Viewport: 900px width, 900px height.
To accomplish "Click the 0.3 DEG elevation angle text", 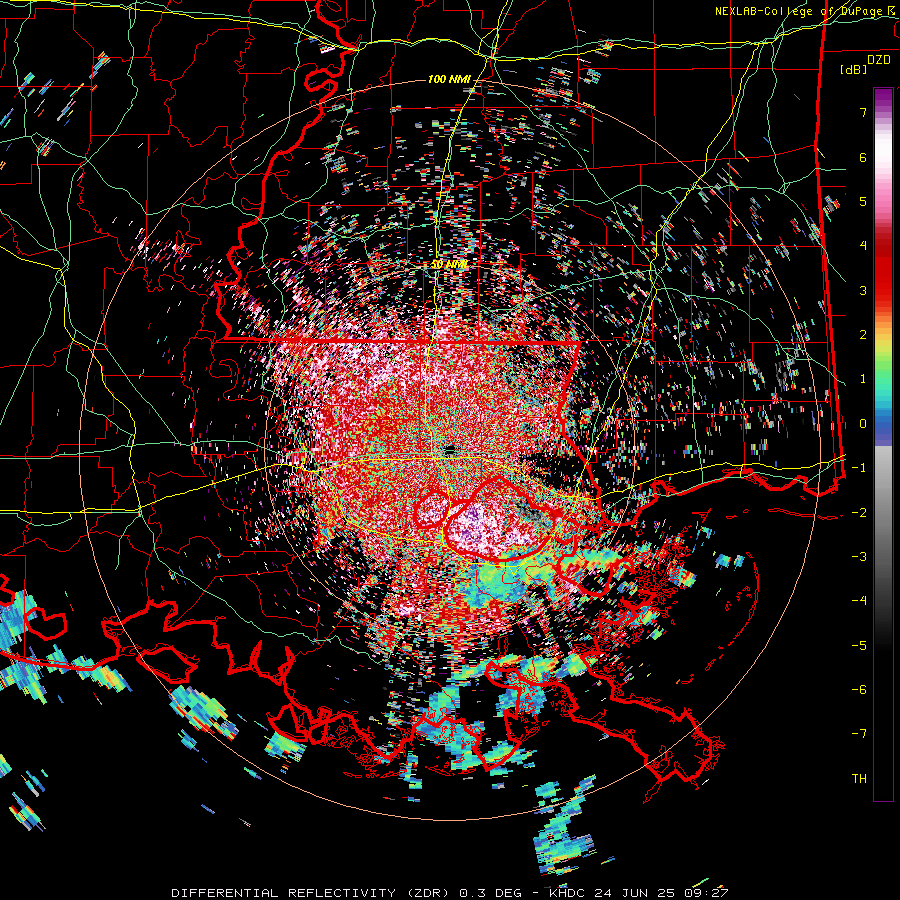I will (x=490, y=893).
